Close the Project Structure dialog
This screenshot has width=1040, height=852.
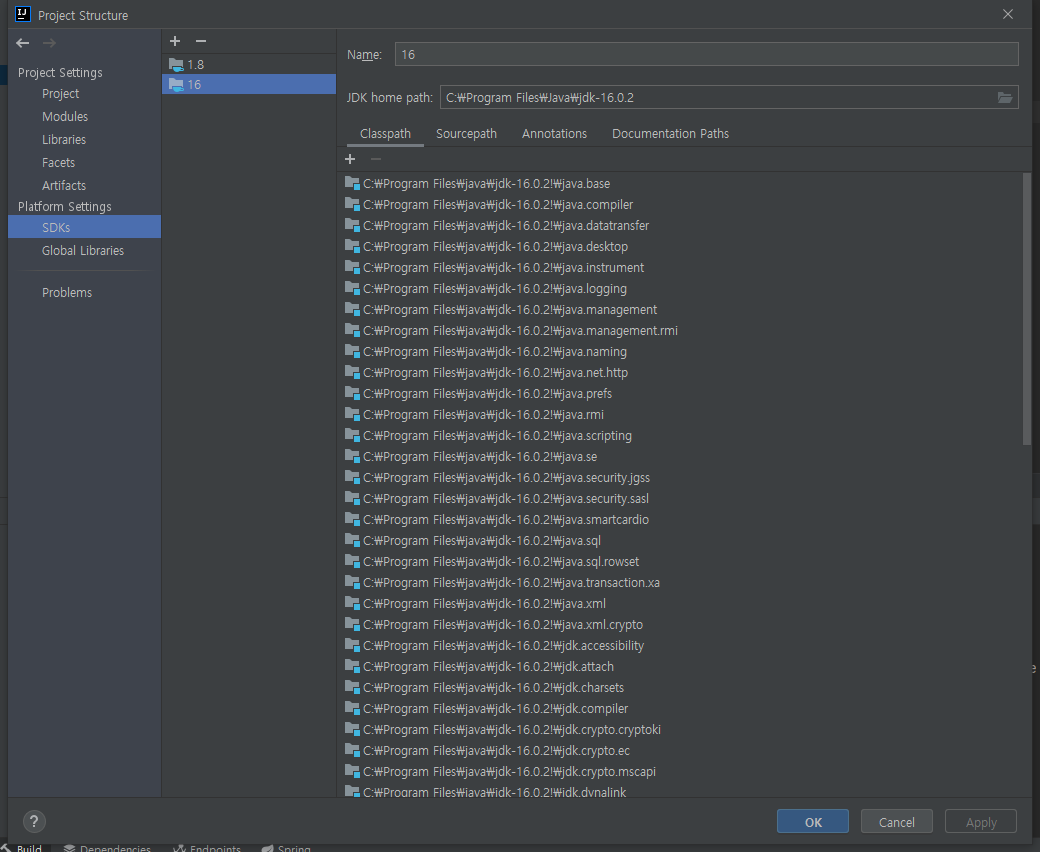pos(1008,14)
